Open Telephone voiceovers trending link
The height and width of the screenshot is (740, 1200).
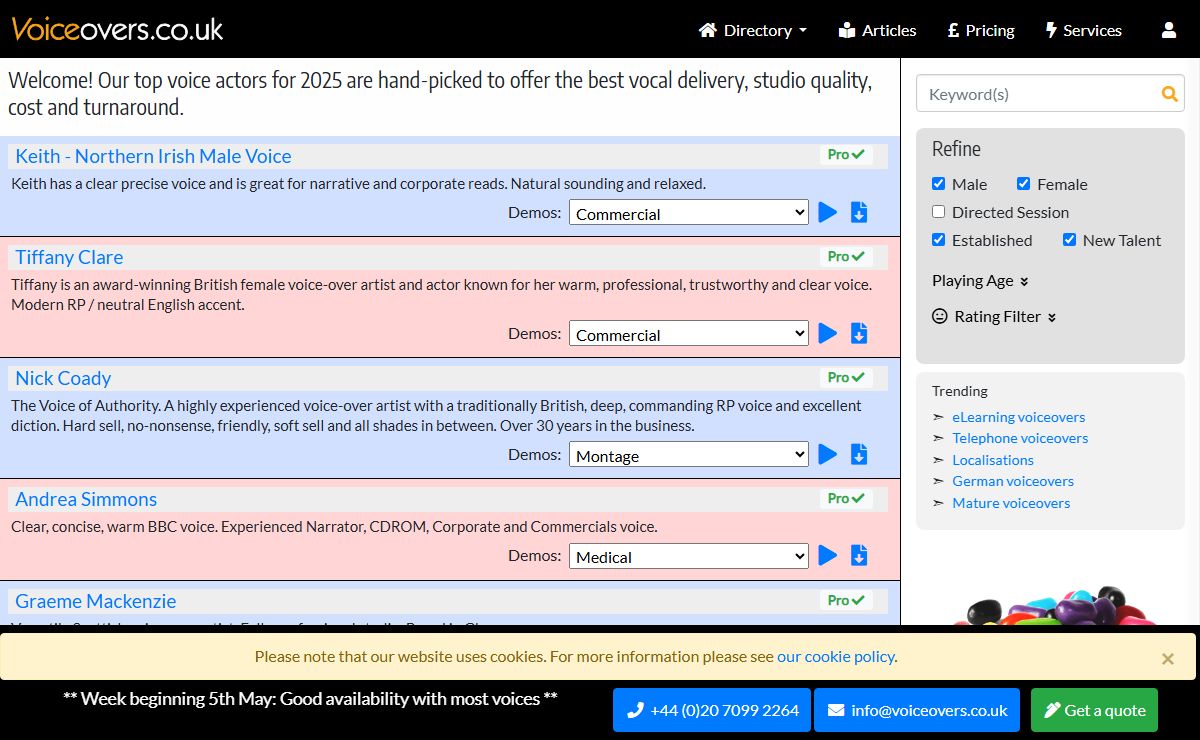coord(1020,438)
